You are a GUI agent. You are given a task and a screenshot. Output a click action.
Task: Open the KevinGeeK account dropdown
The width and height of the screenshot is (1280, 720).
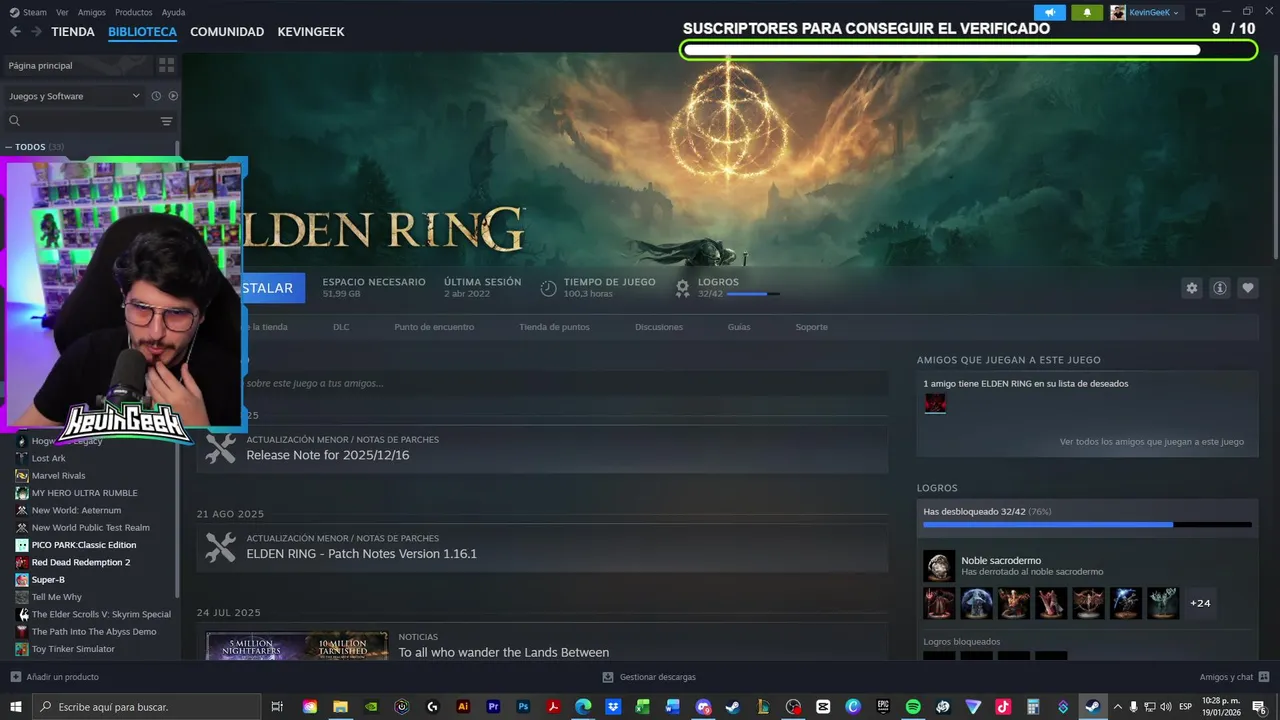tap(1146, 12)
